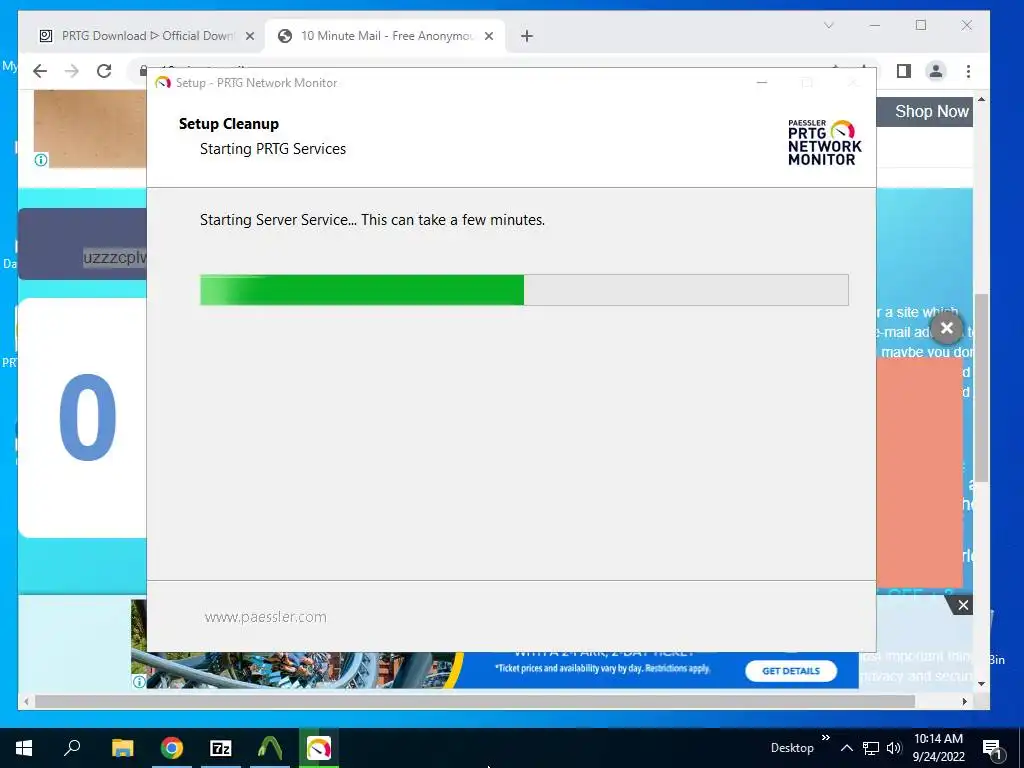
Task: Open the network status tray icon
Action: [871, 748]
